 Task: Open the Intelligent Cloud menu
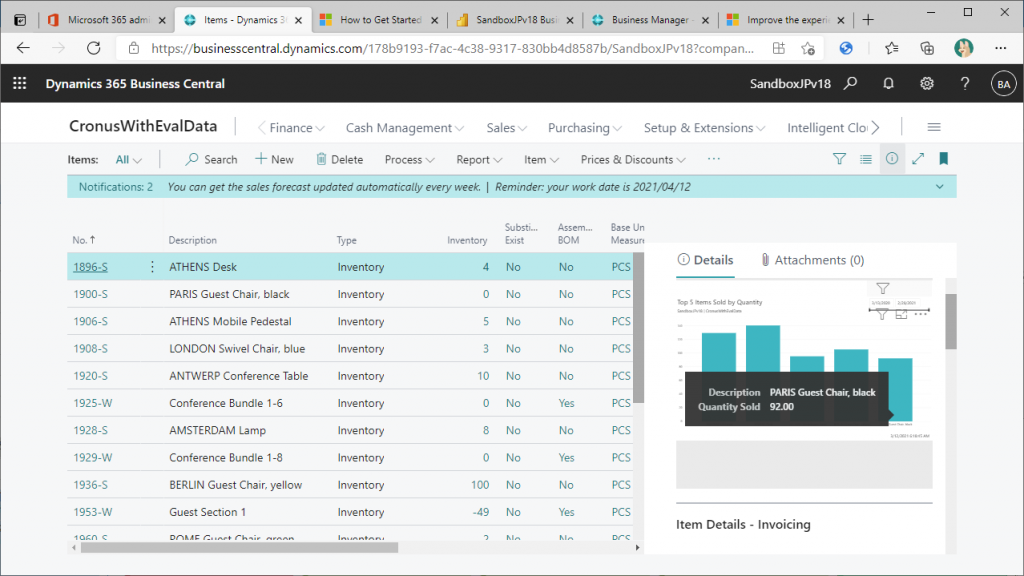(x=827, y=128)
